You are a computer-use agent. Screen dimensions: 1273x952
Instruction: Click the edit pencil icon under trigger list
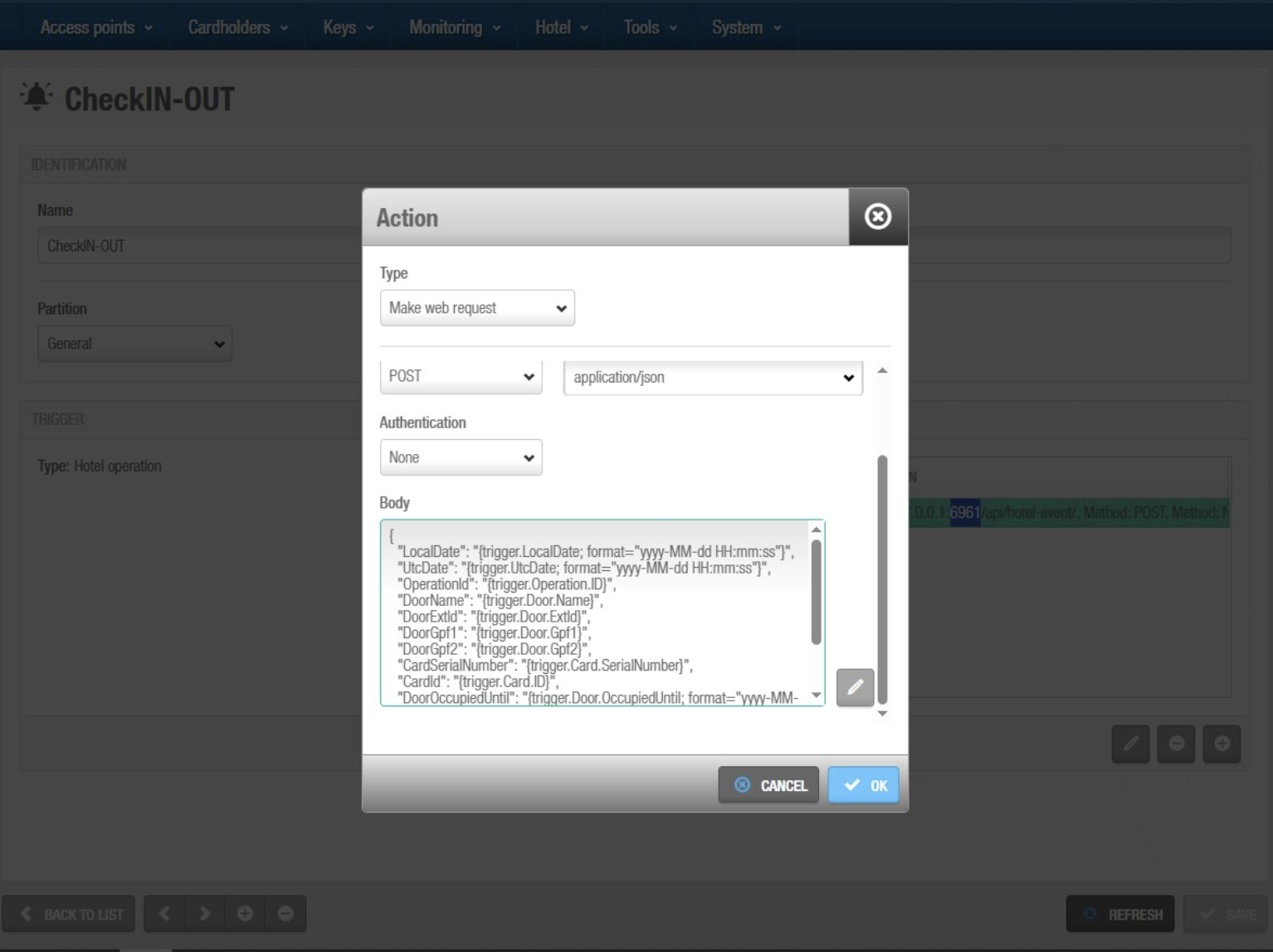click(x=1130, y=744)
